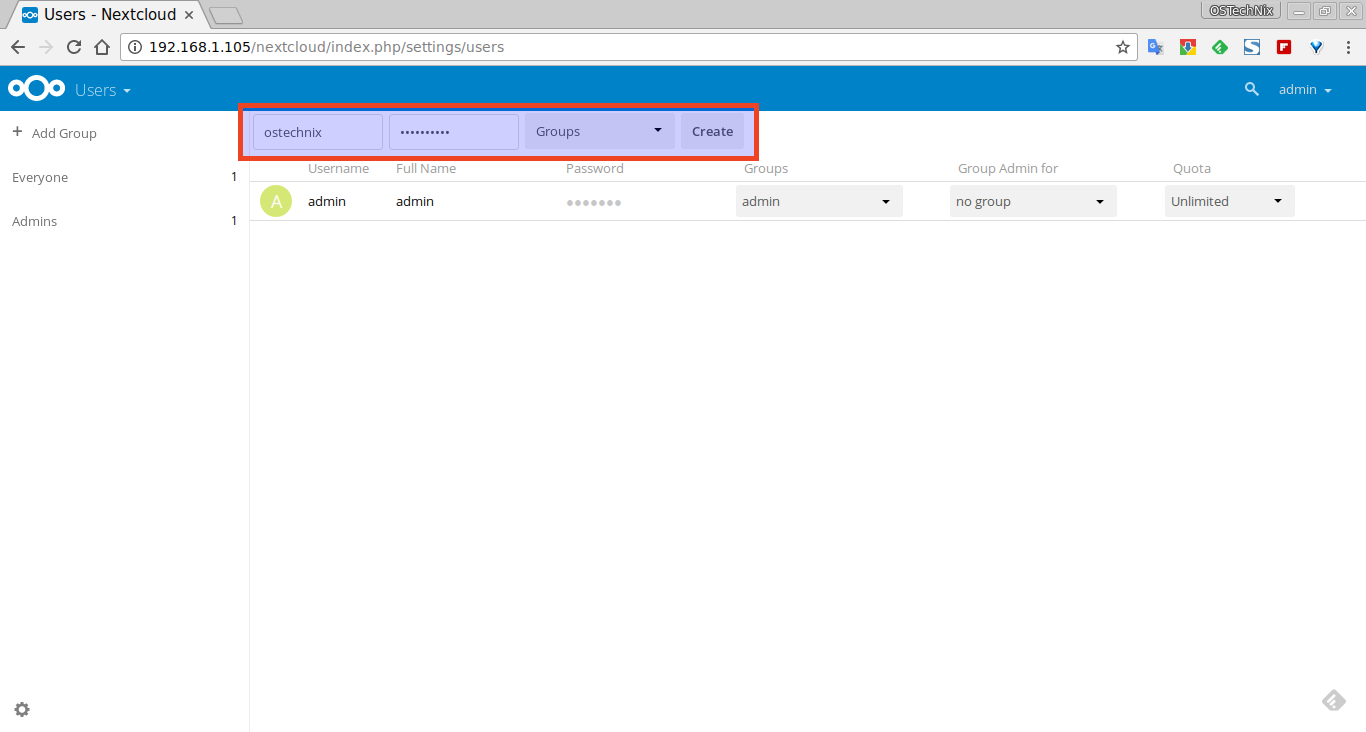1366x732 pixels.
Task: Open admin's Groups dropdown in table
Action: 818,201
